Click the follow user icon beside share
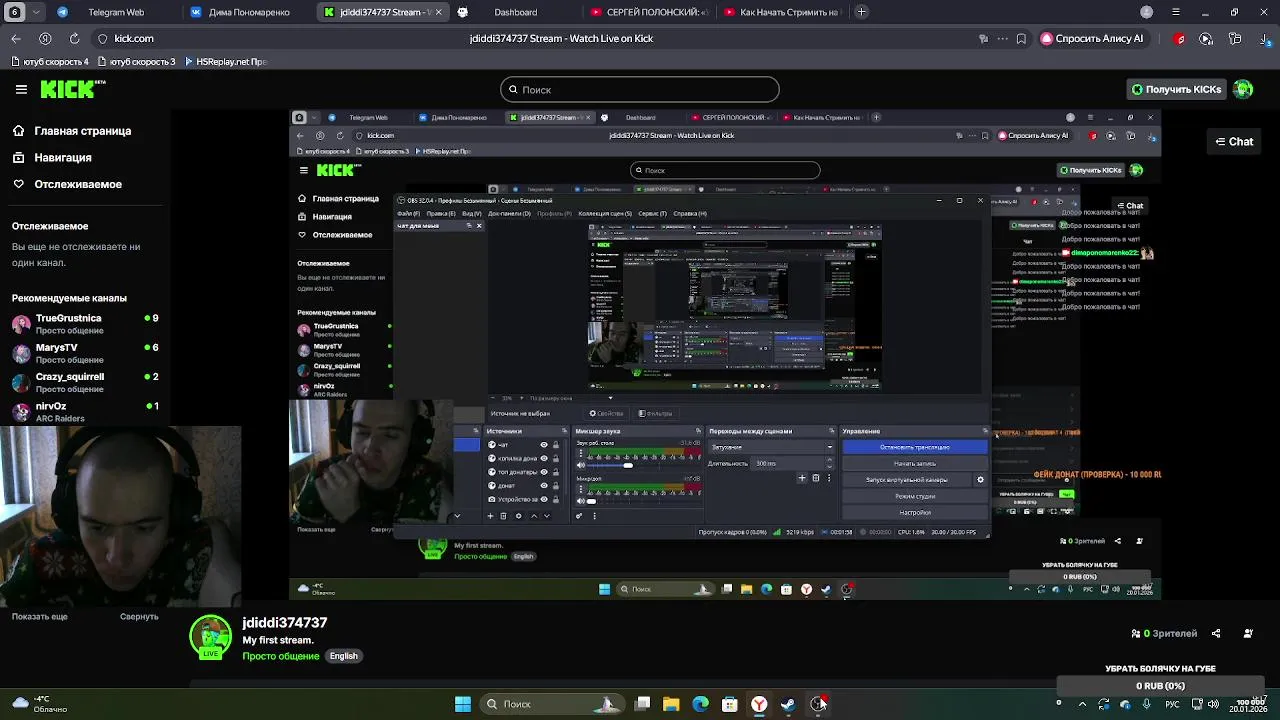Viewport: 1280px width, 720px height. pos(1248,633)
